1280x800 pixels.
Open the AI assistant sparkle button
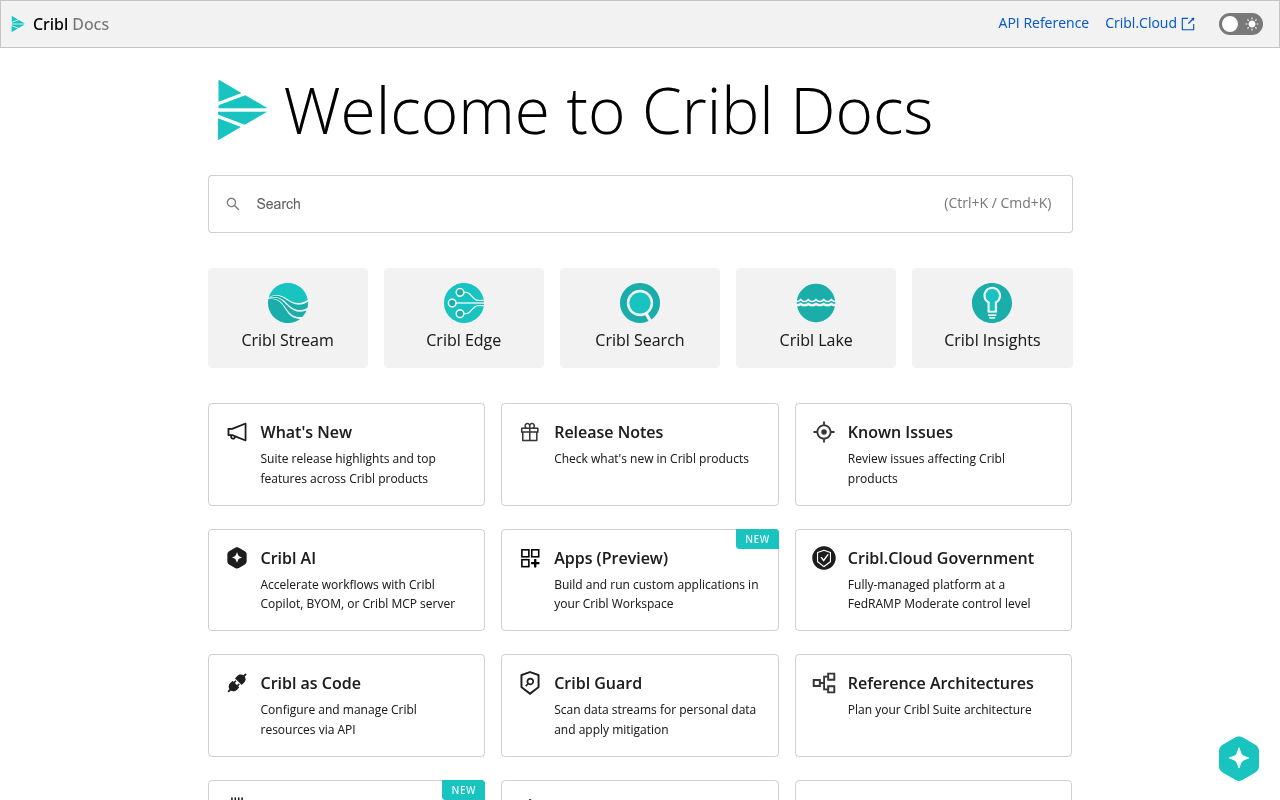coord(1239,758)
